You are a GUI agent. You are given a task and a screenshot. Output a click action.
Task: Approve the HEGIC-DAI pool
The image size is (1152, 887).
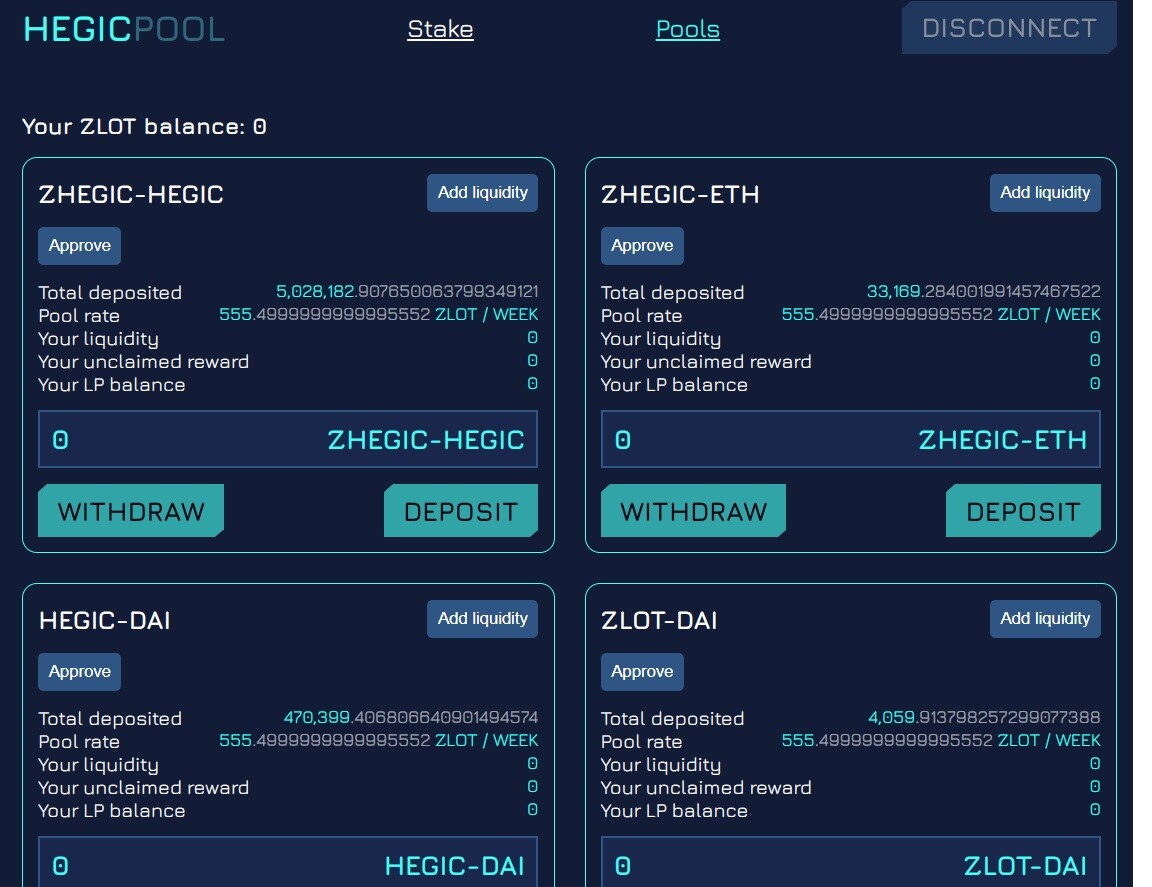coord(79,672)
